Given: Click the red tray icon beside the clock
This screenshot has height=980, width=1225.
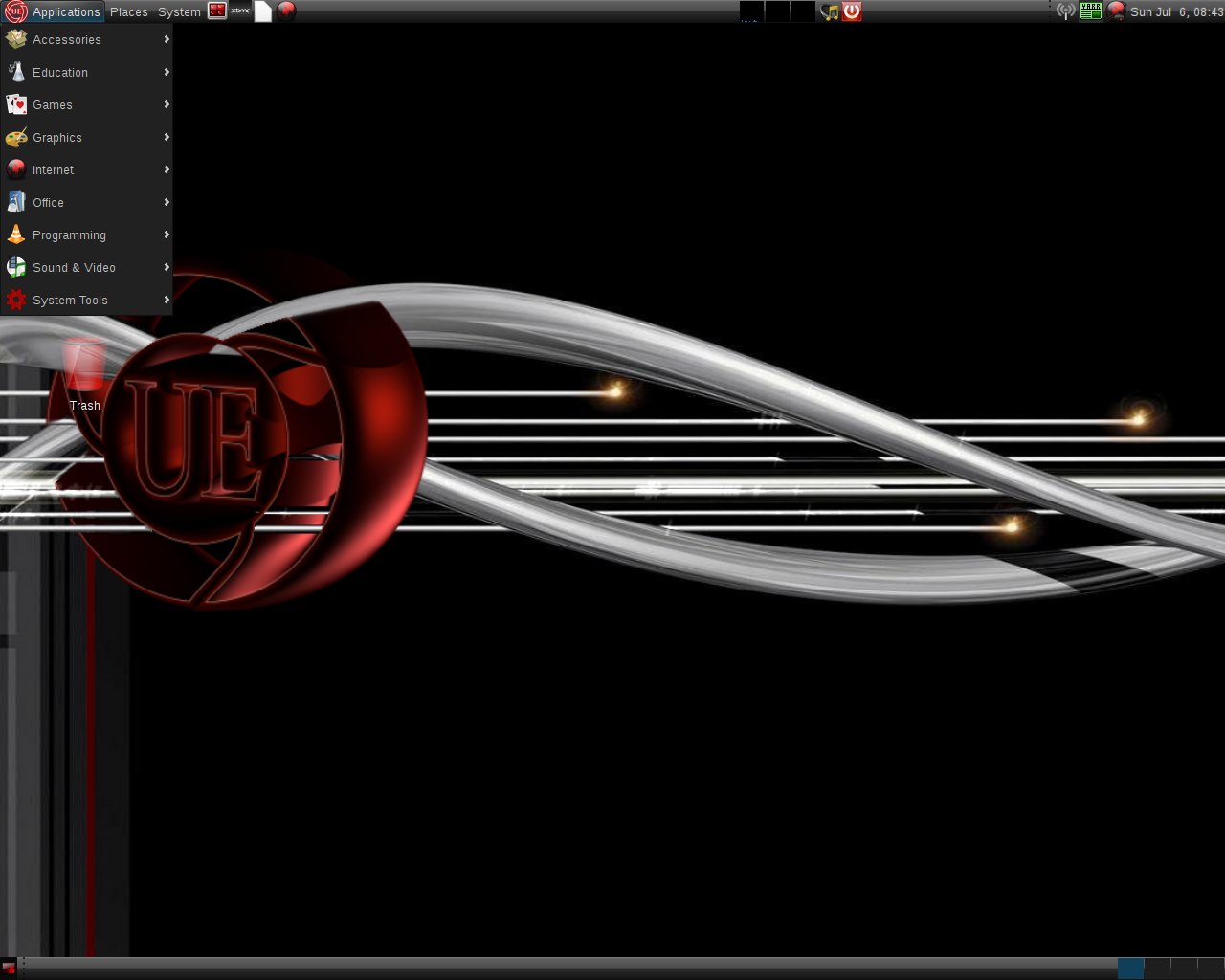Looking at the screenshot, I should pos(1116,11).
